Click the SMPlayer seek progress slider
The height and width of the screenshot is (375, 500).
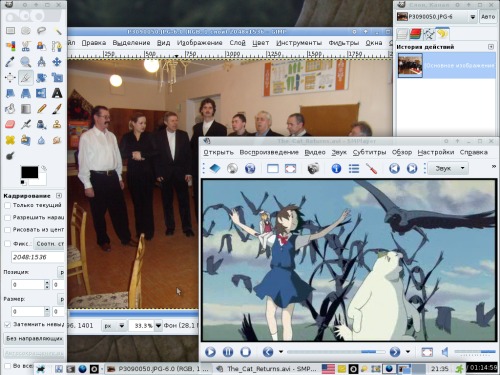(x=336, y=352)
